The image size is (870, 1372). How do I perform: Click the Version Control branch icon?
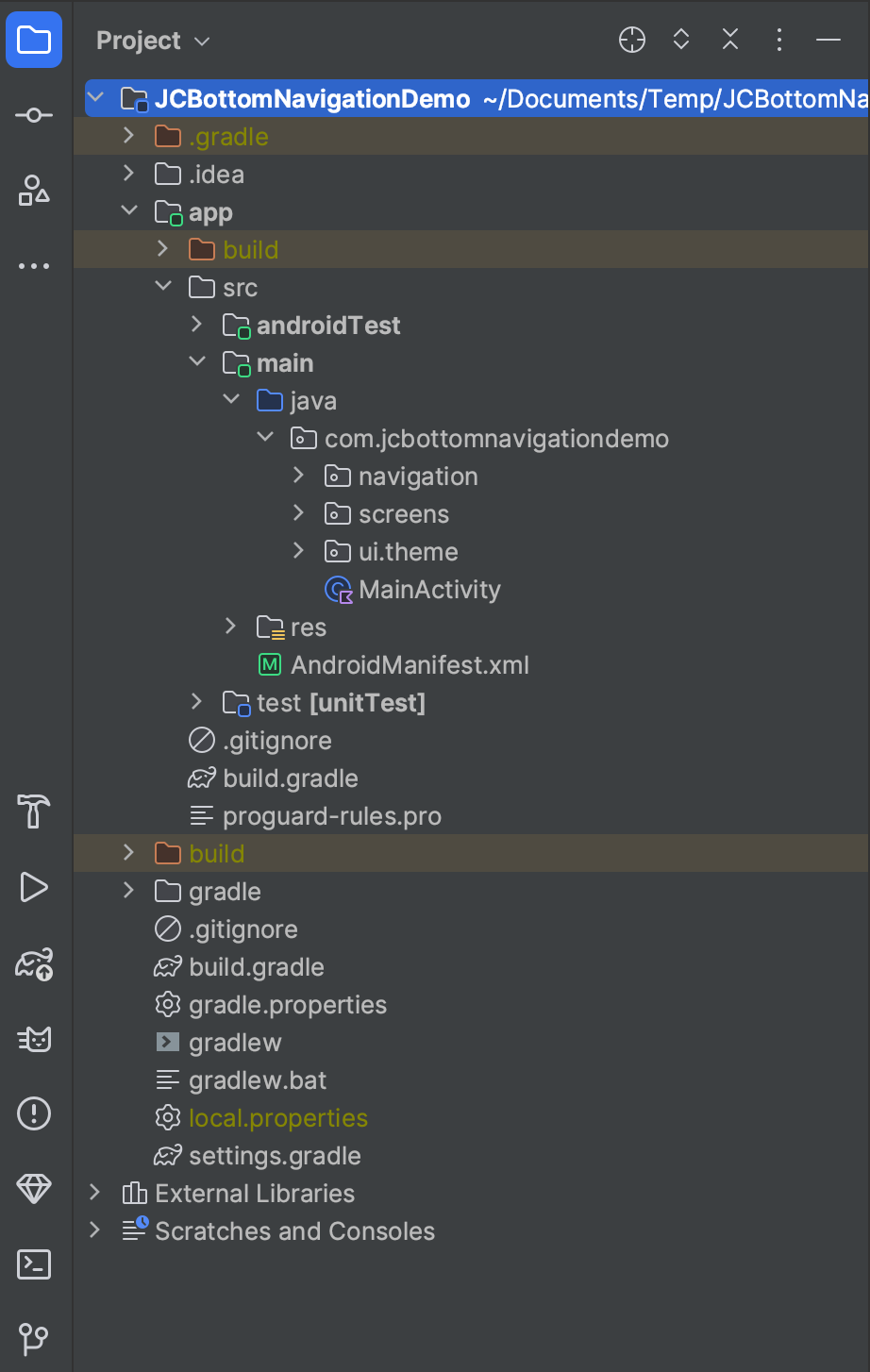[x=34, y=1340]
